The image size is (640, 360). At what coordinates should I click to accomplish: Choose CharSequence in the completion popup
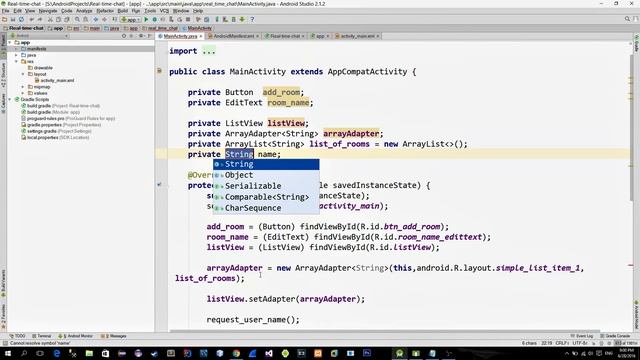(x=266, y=208)
